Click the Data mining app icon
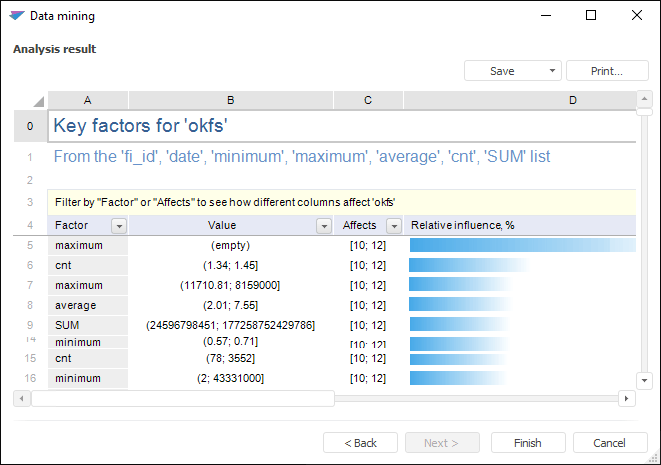 coord(17,16)
